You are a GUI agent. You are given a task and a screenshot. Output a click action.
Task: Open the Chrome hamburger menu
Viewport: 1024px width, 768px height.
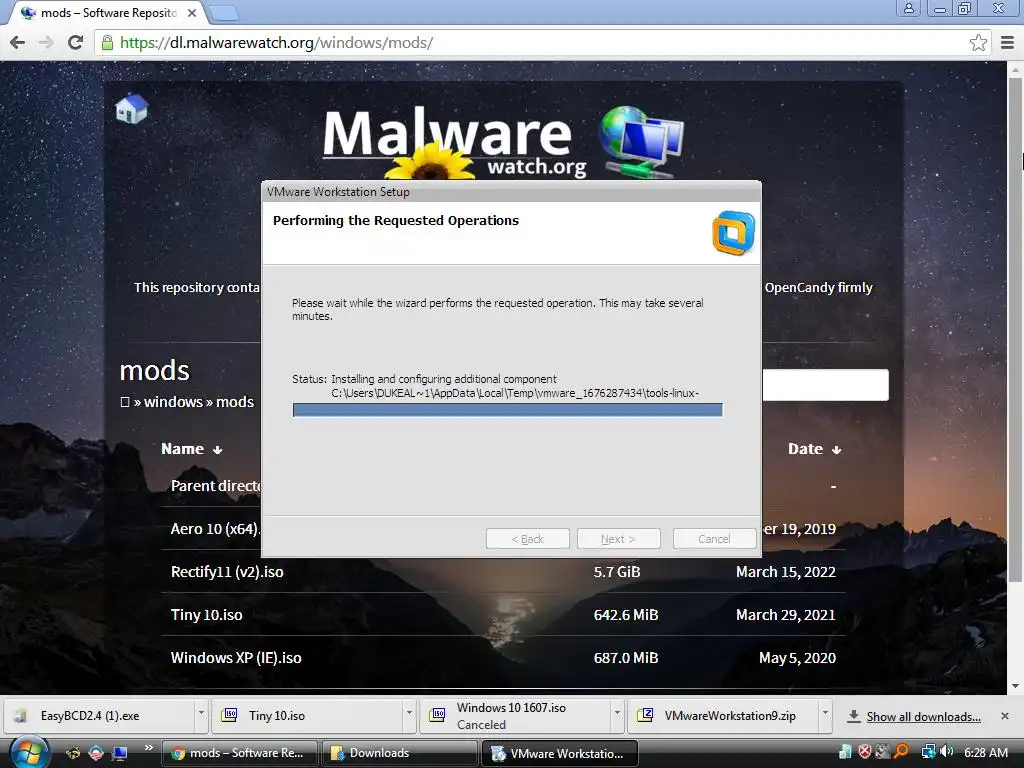(x=1007, y=43)
